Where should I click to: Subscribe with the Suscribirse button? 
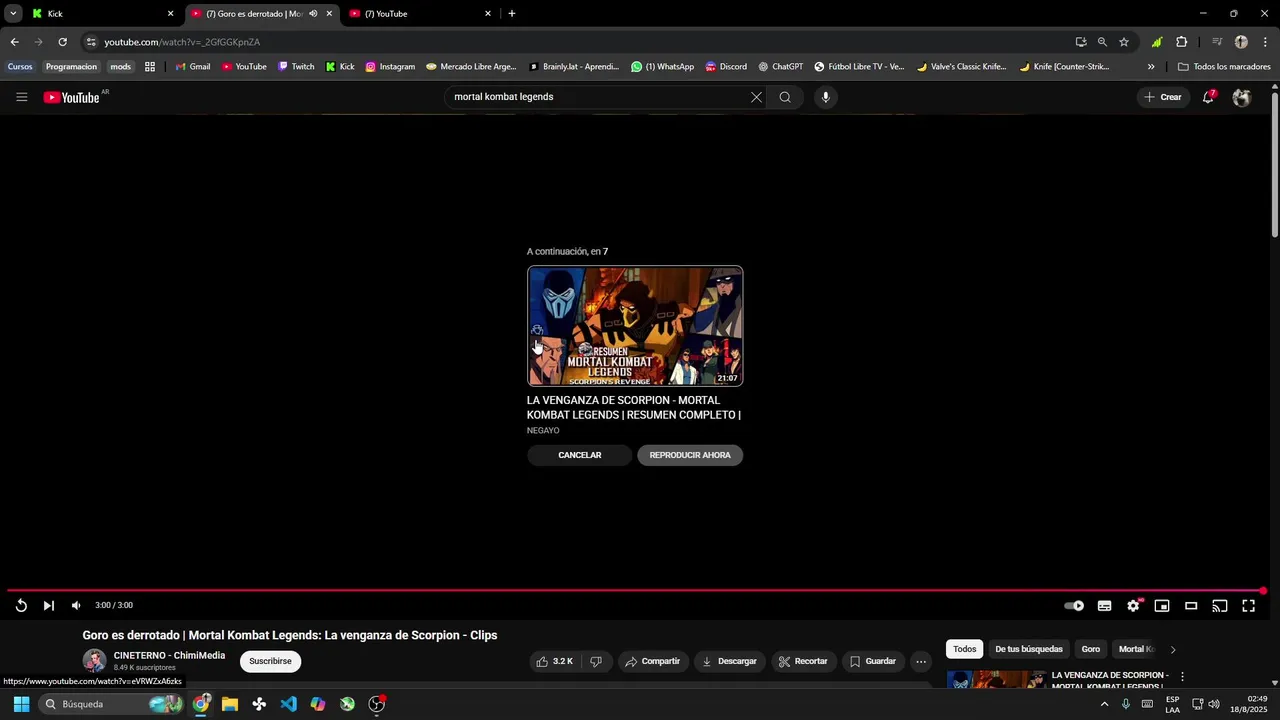pos(270,661)
